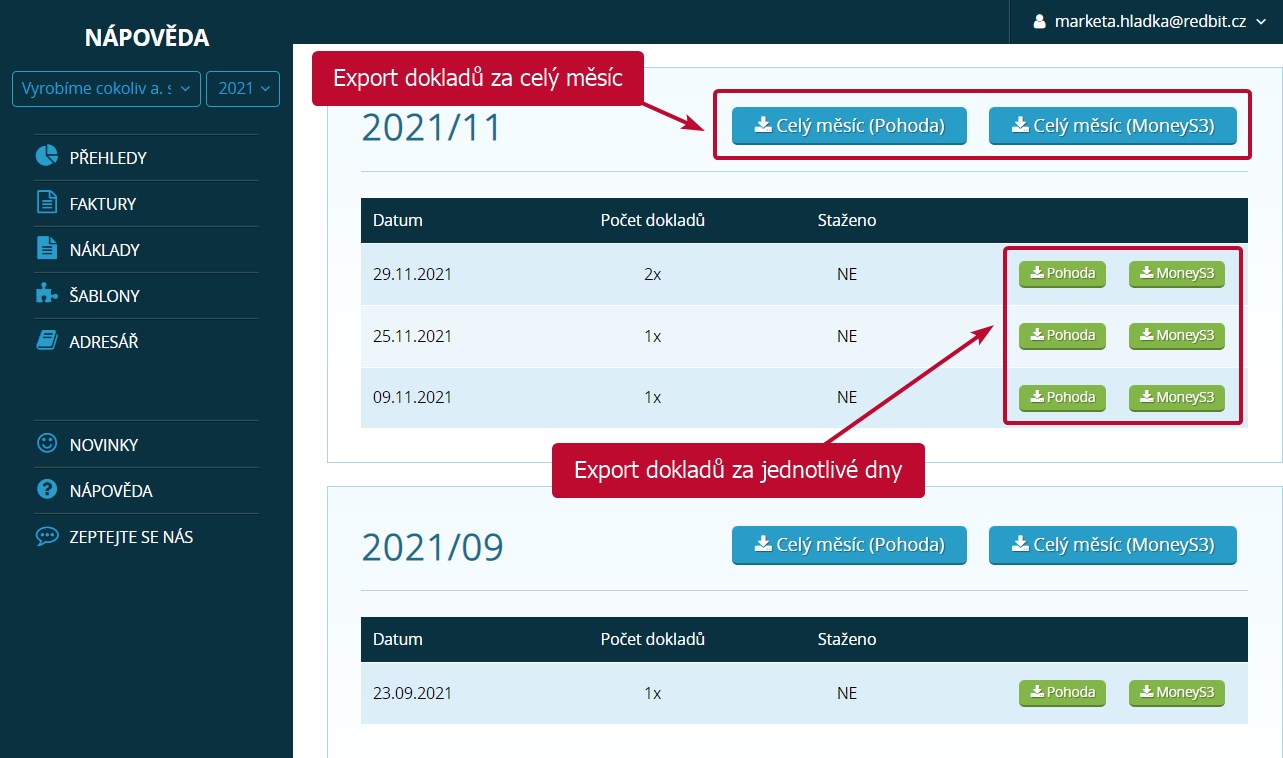Download Pohoda export for 23.09.2021
Screen dimensions: 1283x758
pyautogui.click(x=1062, y=693)
